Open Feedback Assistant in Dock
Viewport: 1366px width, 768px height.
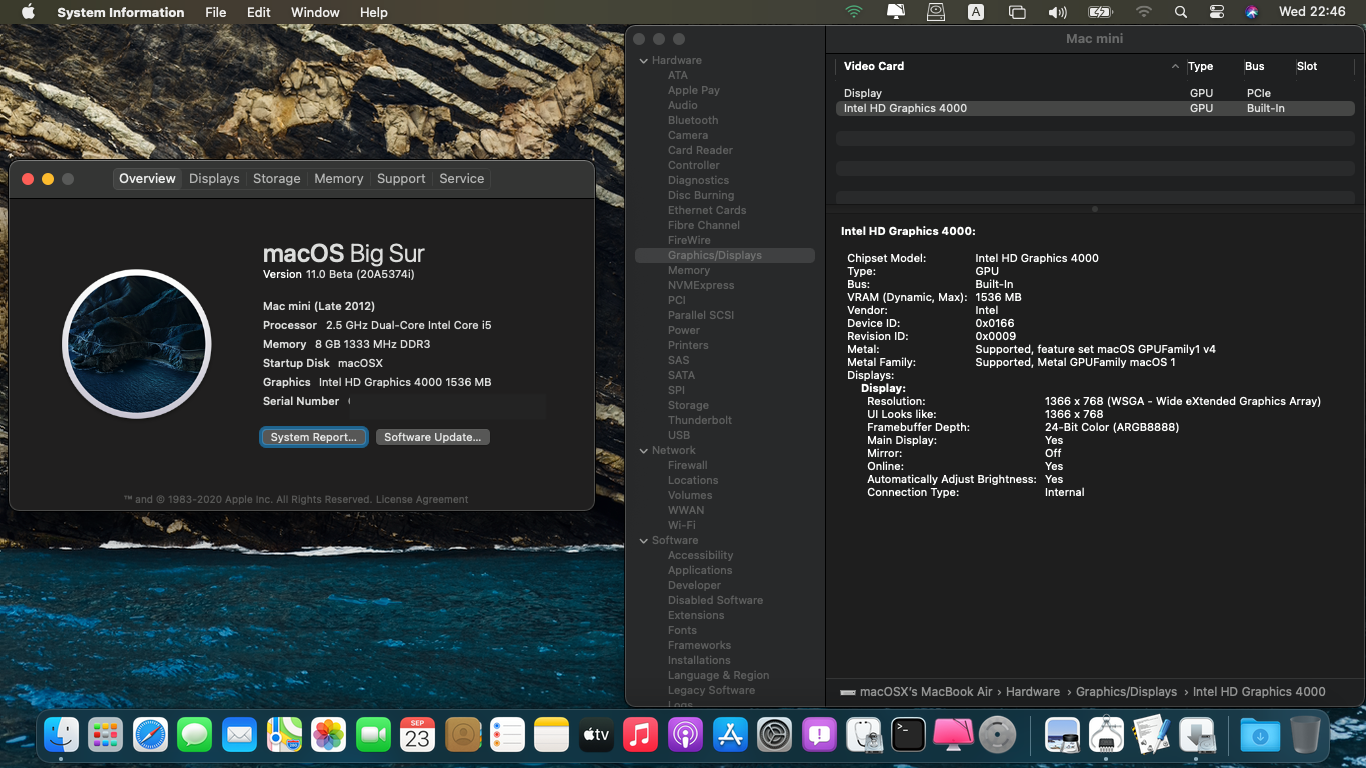819,736
